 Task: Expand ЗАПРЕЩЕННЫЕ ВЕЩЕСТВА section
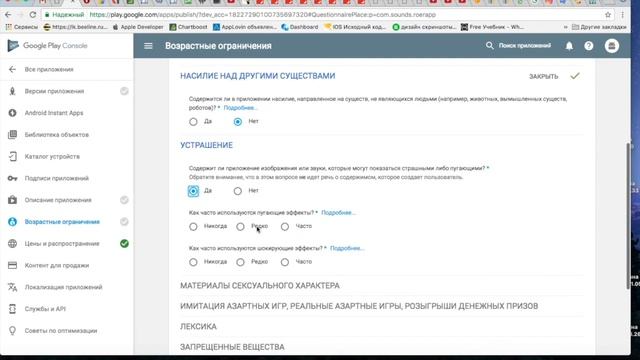[x=232, y=347]
